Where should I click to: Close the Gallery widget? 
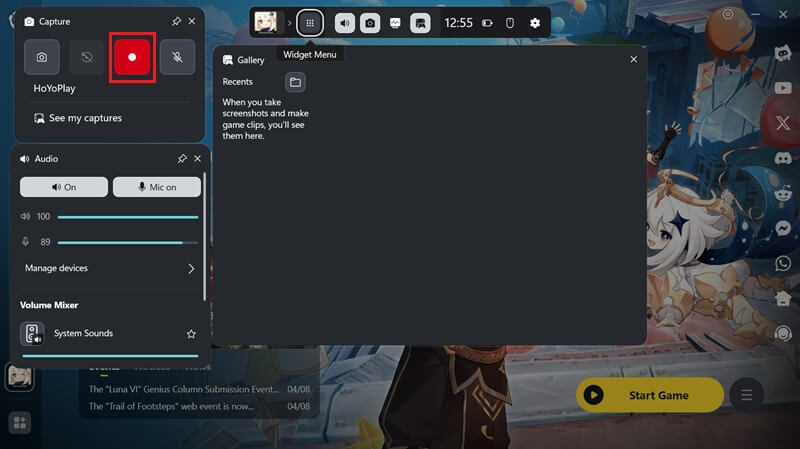pyautogui.click(x=634, y=60)
